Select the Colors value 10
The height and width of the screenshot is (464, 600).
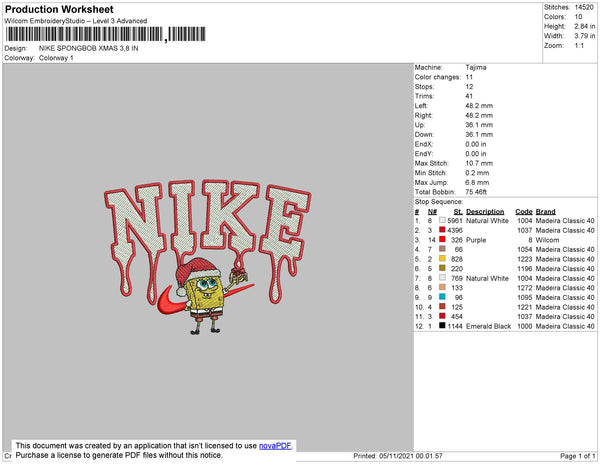pos(578,17)
